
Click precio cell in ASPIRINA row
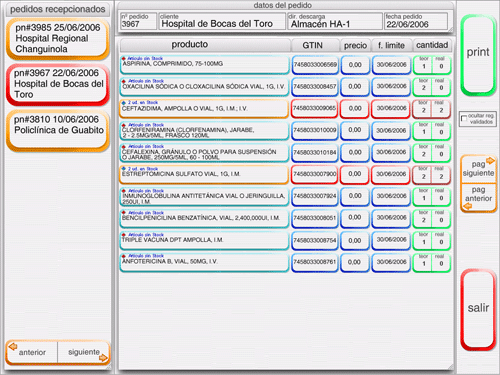(355, 65)
